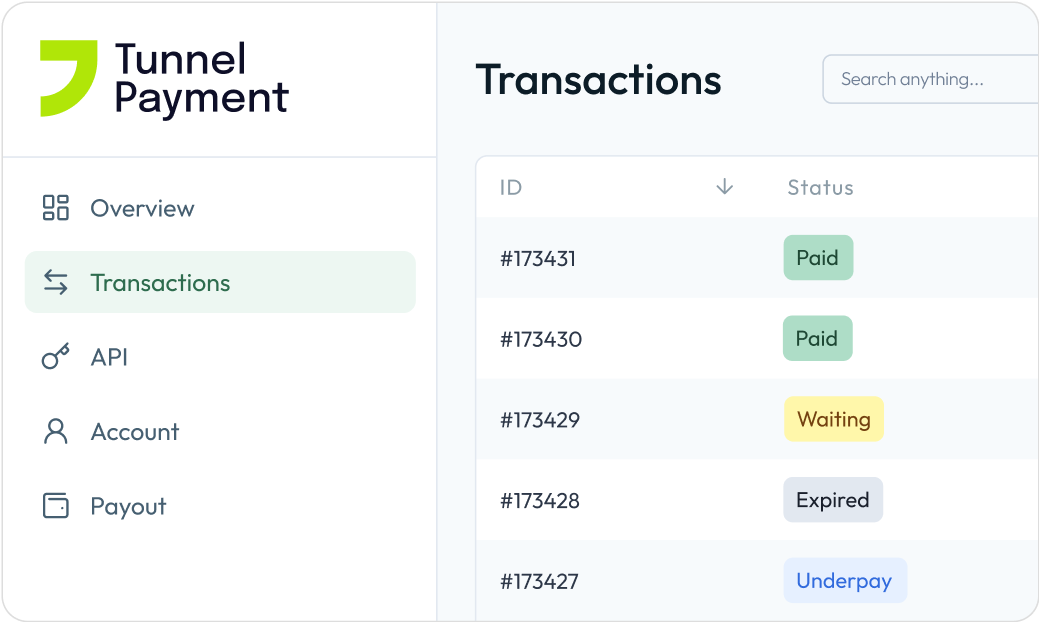Click the Tunnel Payment logo

(x=163, y=78)
